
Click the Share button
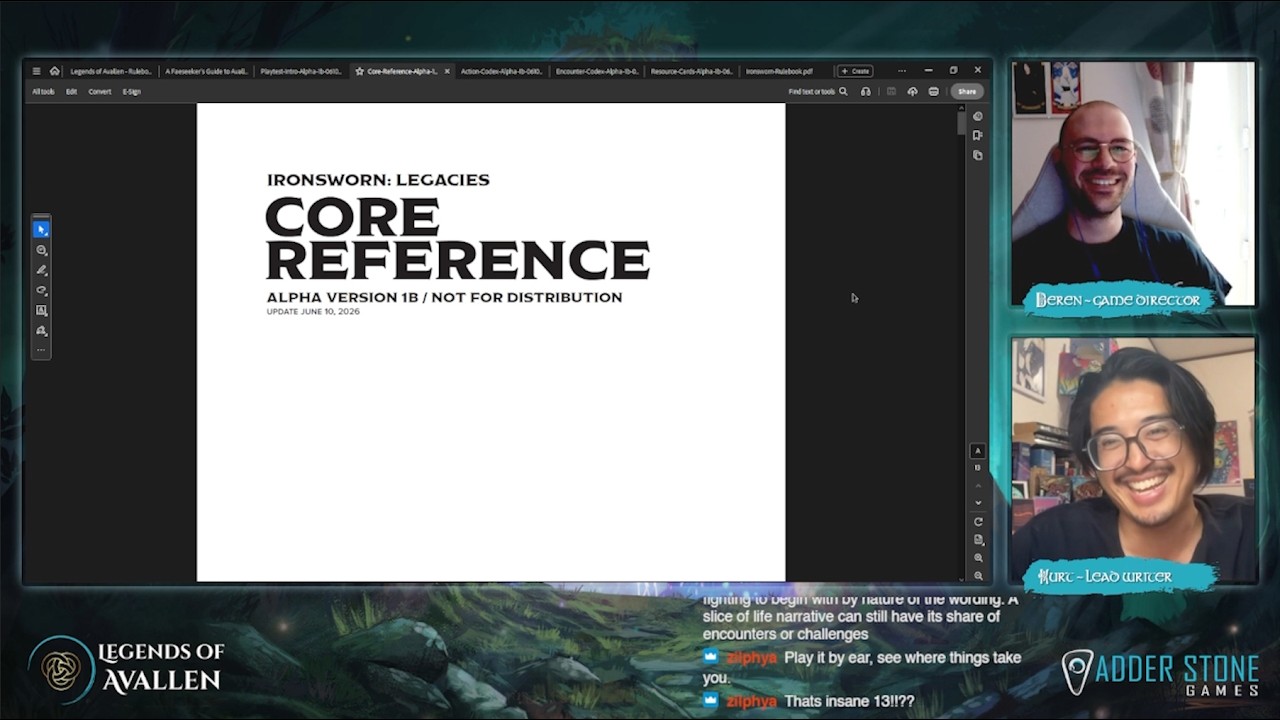click(x=967, y=91)
